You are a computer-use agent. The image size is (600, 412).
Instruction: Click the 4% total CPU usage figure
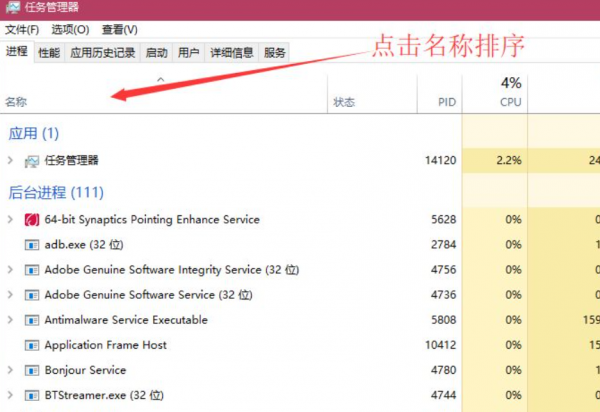click(511, 83)
